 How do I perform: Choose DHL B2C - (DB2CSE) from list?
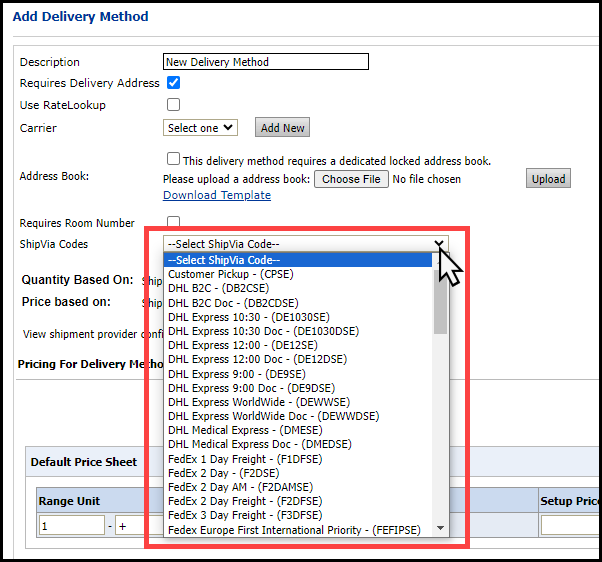click(x=219, y=288)
